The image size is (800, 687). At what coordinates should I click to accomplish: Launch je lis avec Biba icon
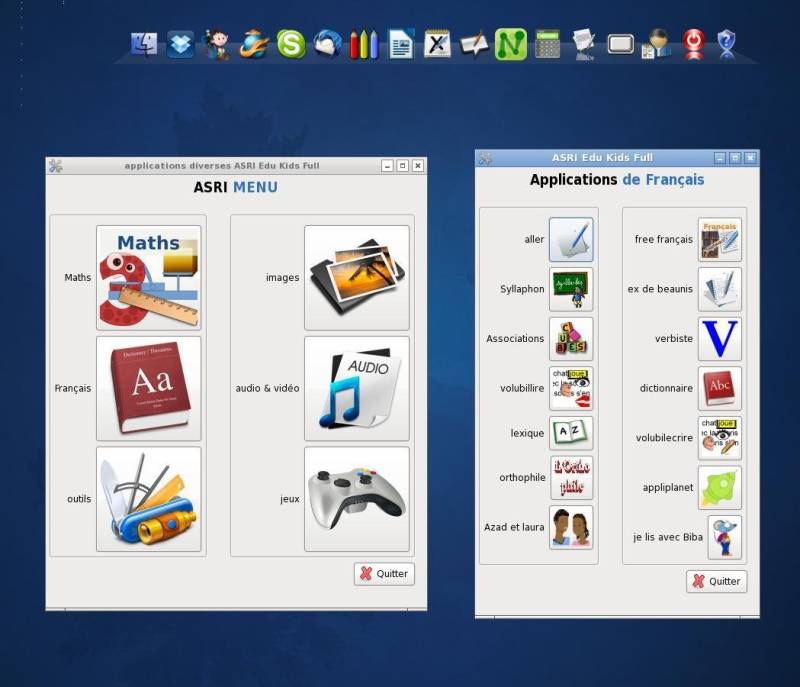click(724, 537)
